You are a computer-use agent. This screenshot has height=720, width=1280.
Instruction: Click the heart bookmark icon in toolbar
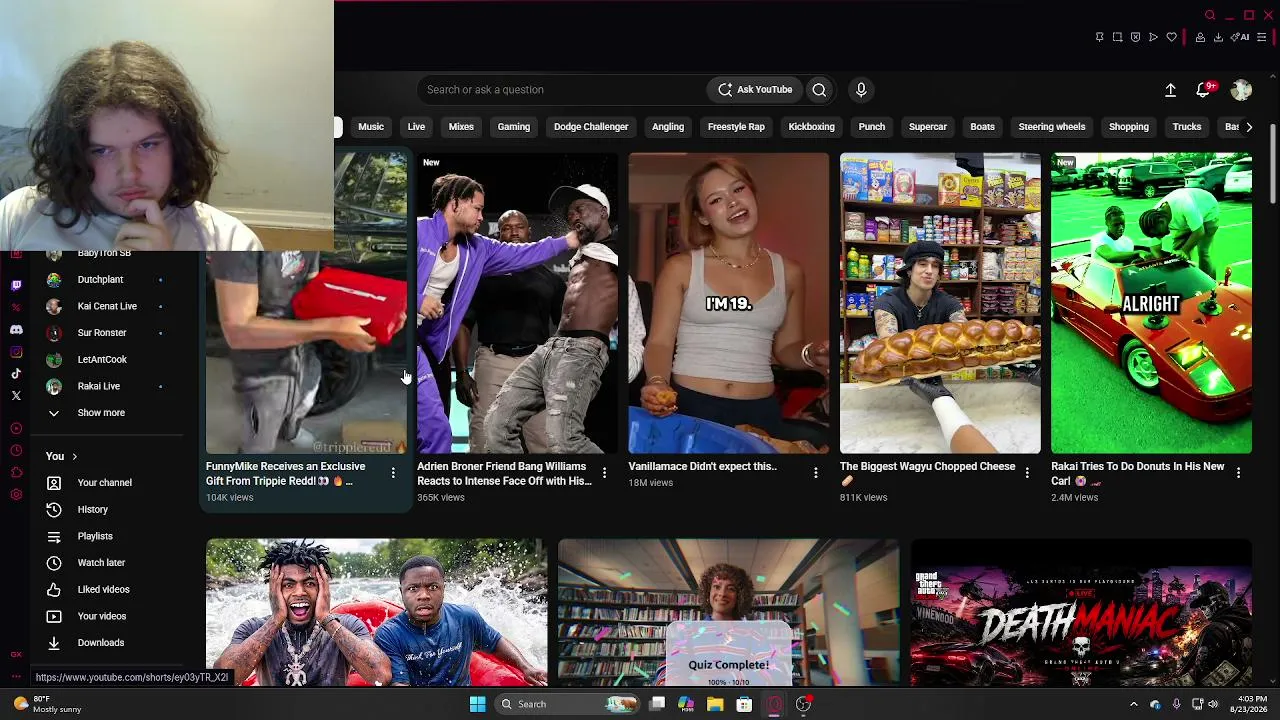(x=1171, y=37)
